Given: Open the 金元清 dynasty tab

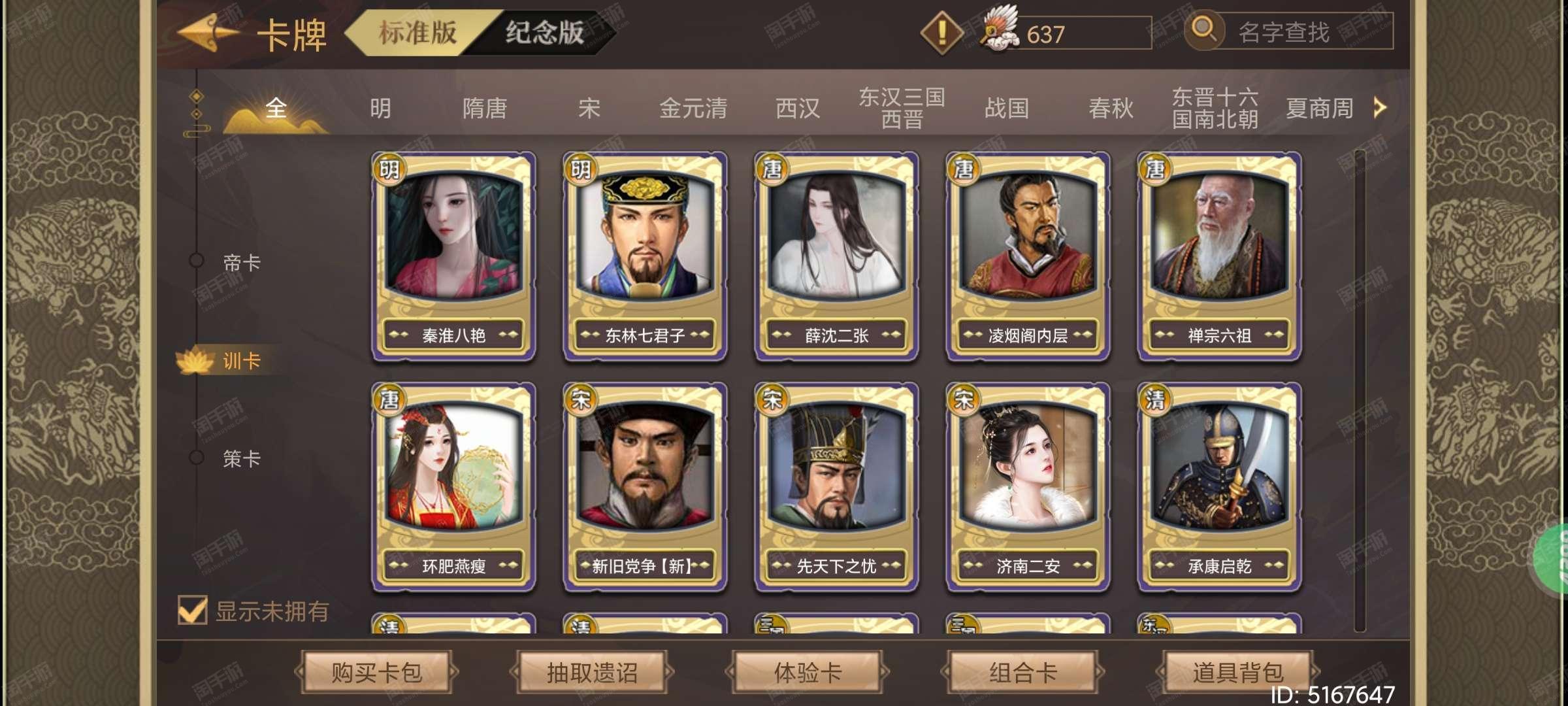Looking at the screenshot, I should coord(693,108).
